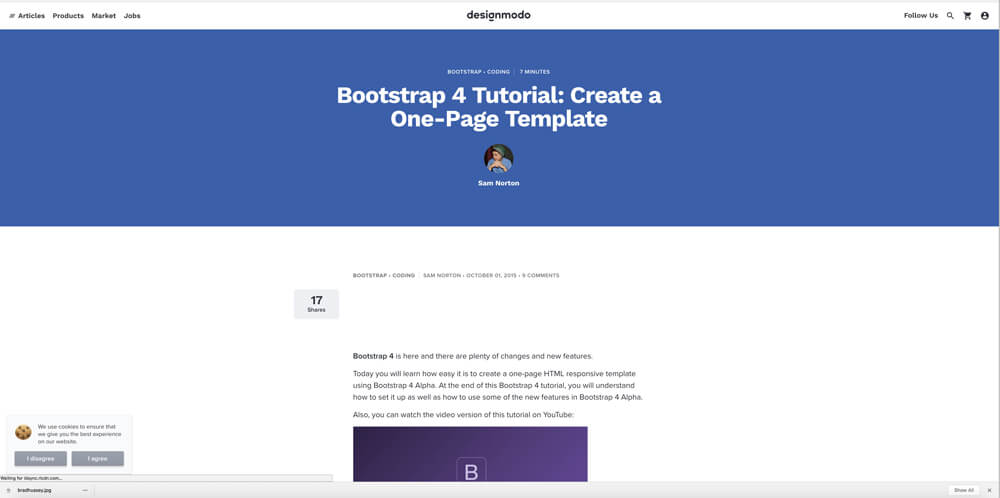Viewport: 1000px width, 498px height.
Task: Go to the Jobs section
Action: coord(132,16)
